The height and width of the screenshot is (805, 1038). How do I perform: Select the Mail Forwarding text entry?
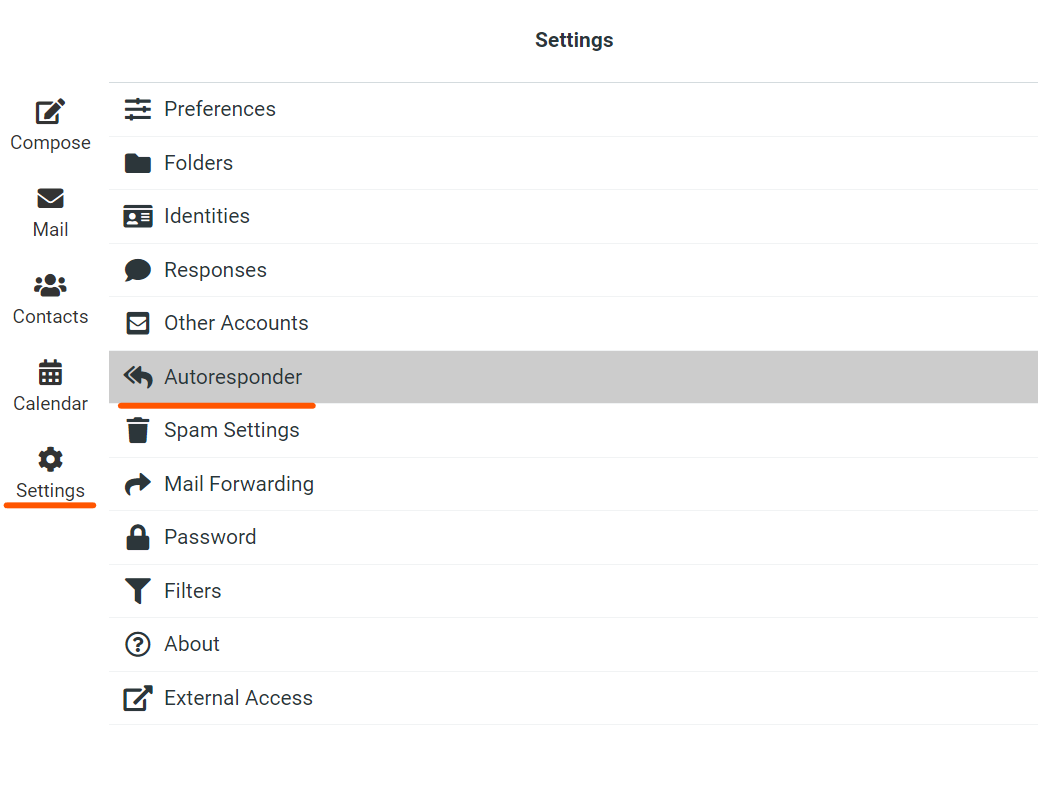(239, 484)
